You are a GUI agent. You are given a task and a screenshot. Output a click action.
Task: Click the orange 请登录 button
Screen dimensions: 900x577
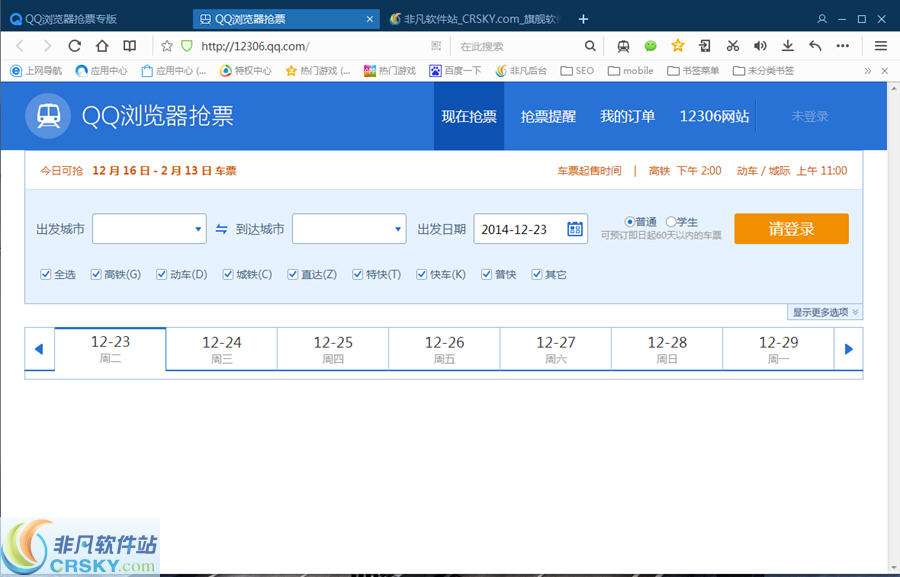(x=792, y=229)
